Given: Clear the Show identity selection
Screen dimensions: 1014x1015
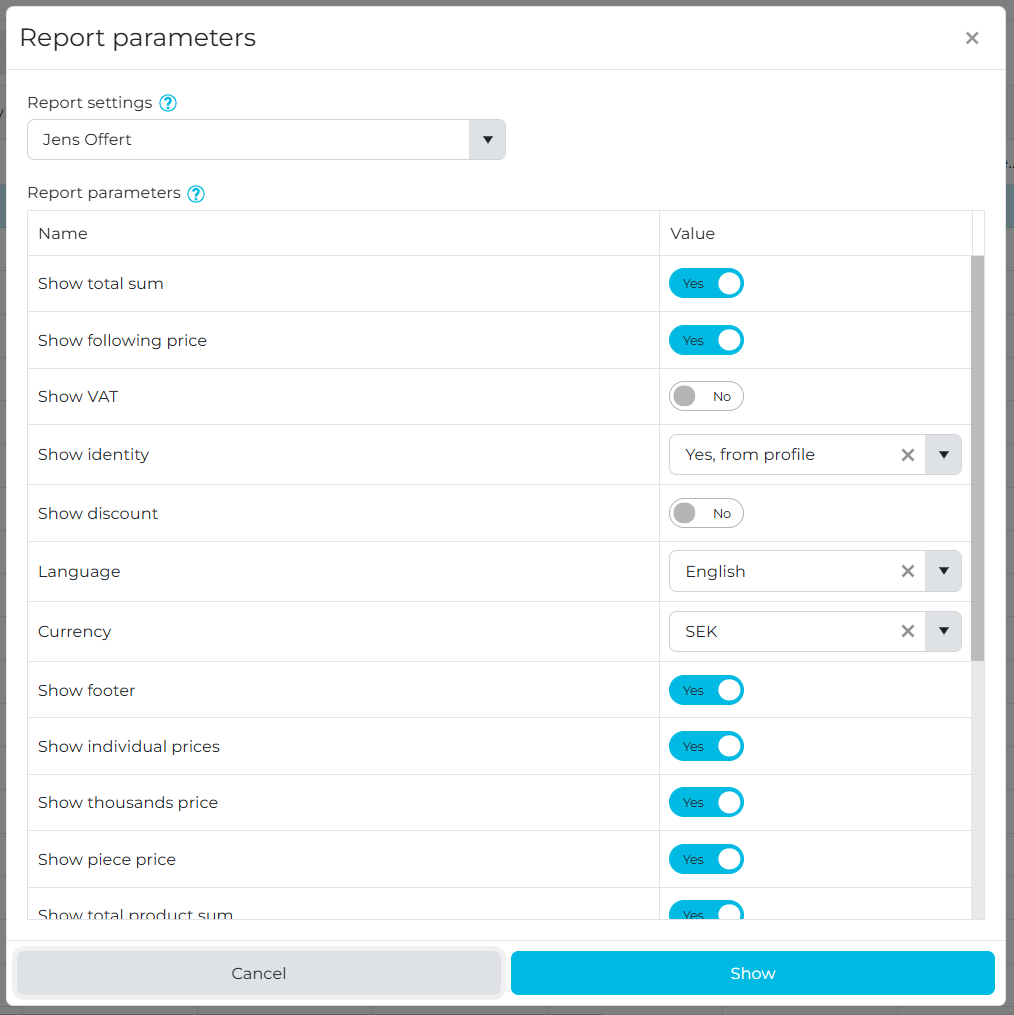Looking at the screenshot, I should click(907, 455).
